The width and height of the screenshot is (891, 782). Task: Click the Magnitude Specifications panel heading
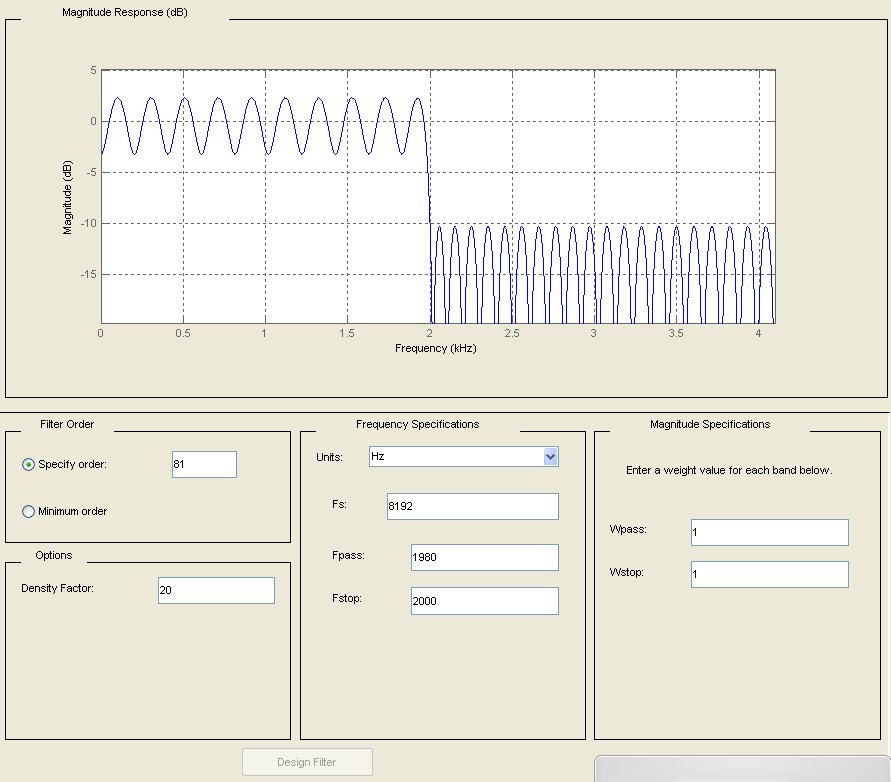pyautogui.click(x=709, y=424)
